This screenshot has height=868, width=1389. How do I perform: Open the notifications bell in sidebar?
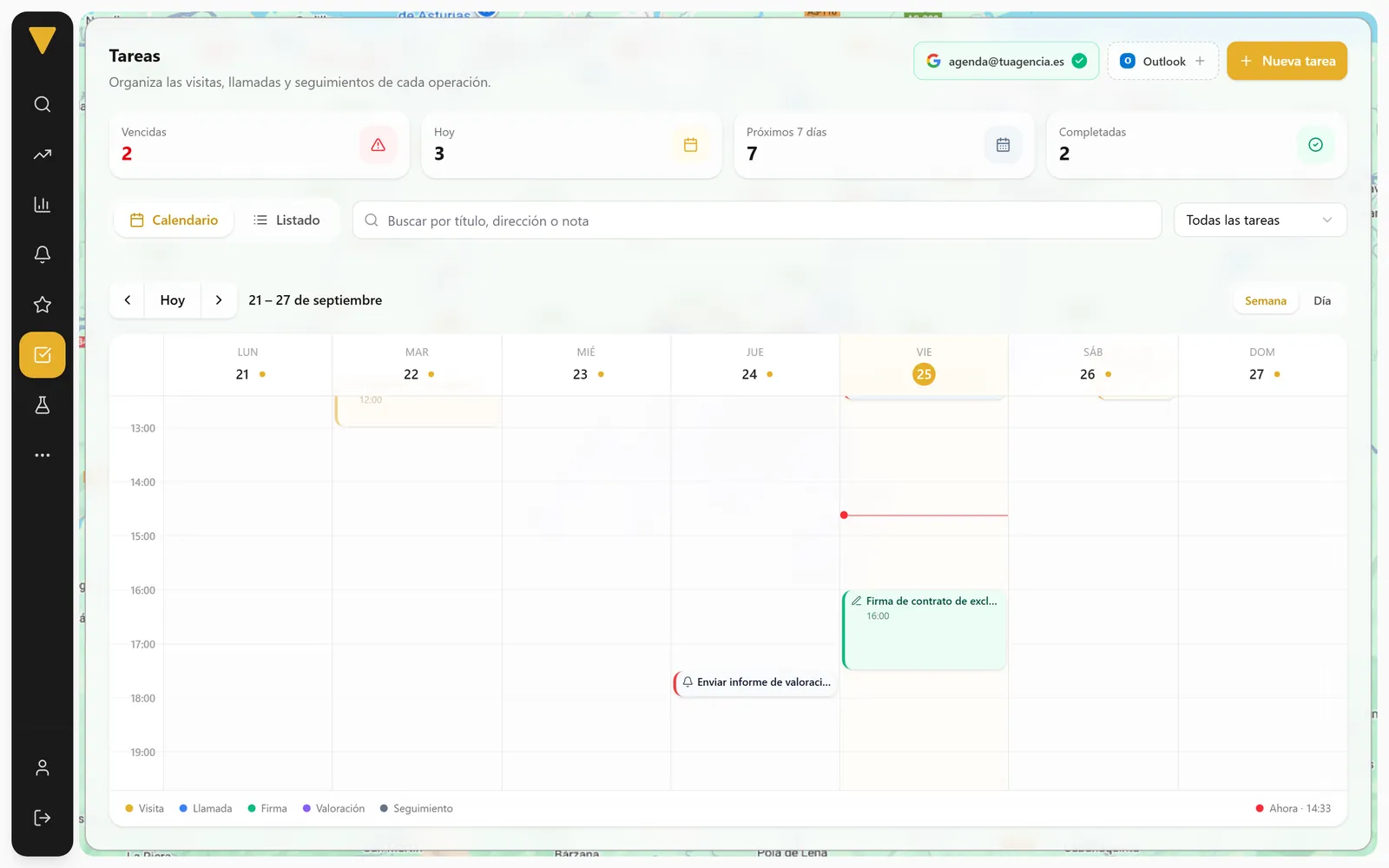43,254
